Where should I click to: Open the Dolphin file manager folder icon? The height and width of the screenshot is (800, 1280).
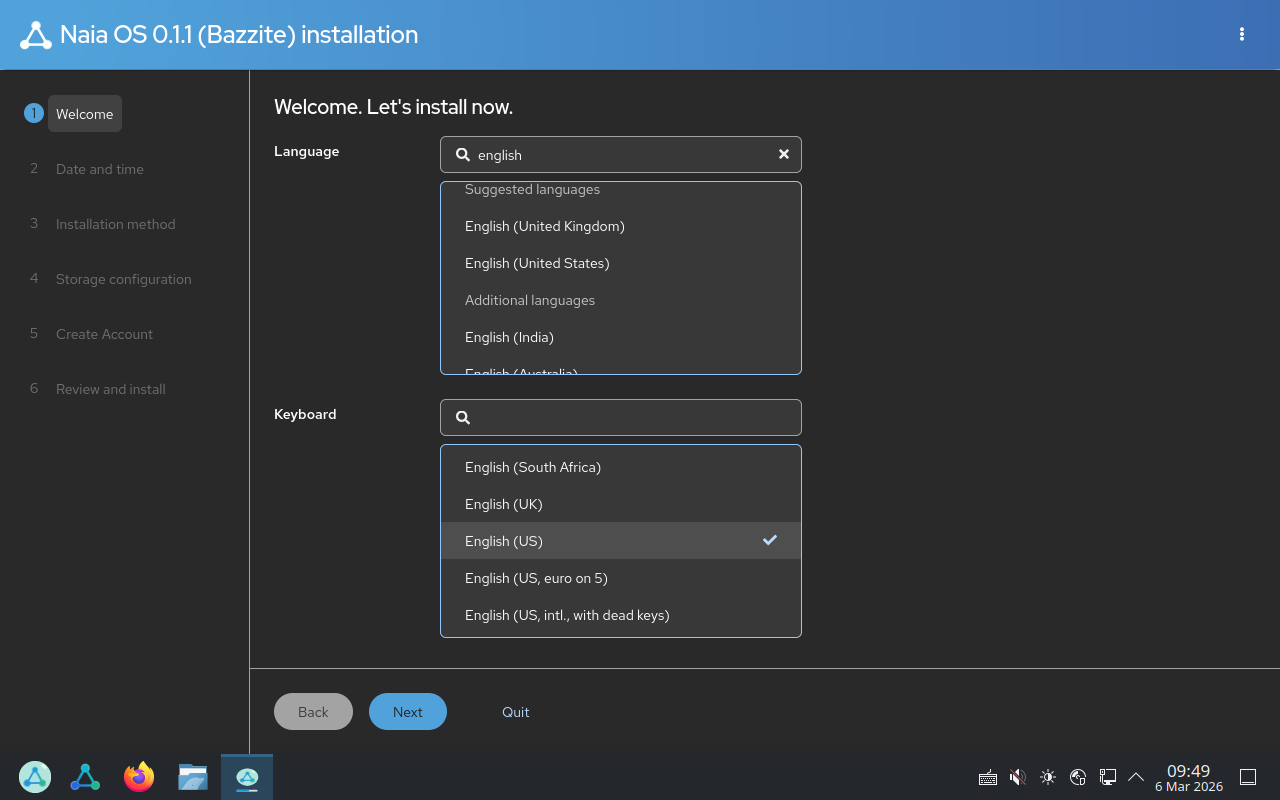[x=193, y=777]
